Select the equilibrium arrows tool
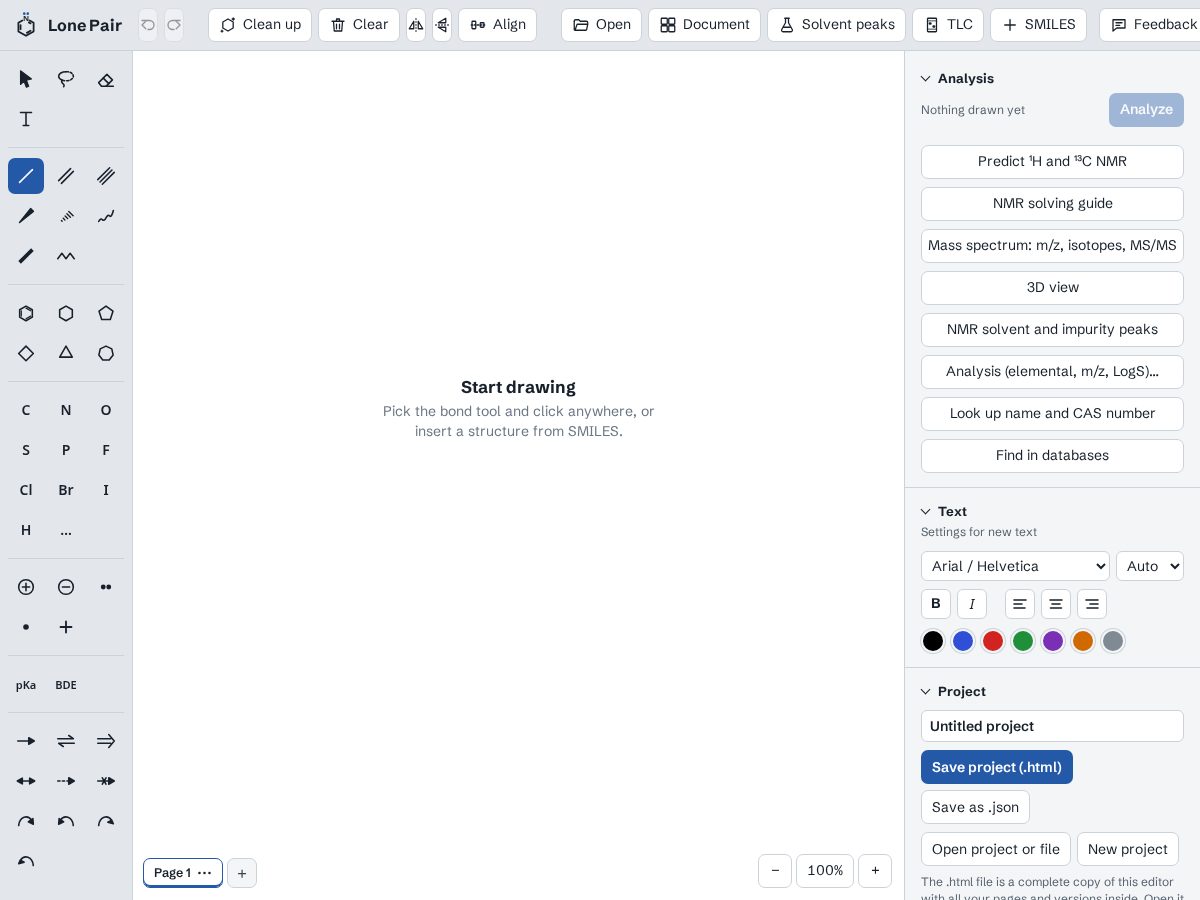This screenshot has width=1200, height=900. coord(66,741)
